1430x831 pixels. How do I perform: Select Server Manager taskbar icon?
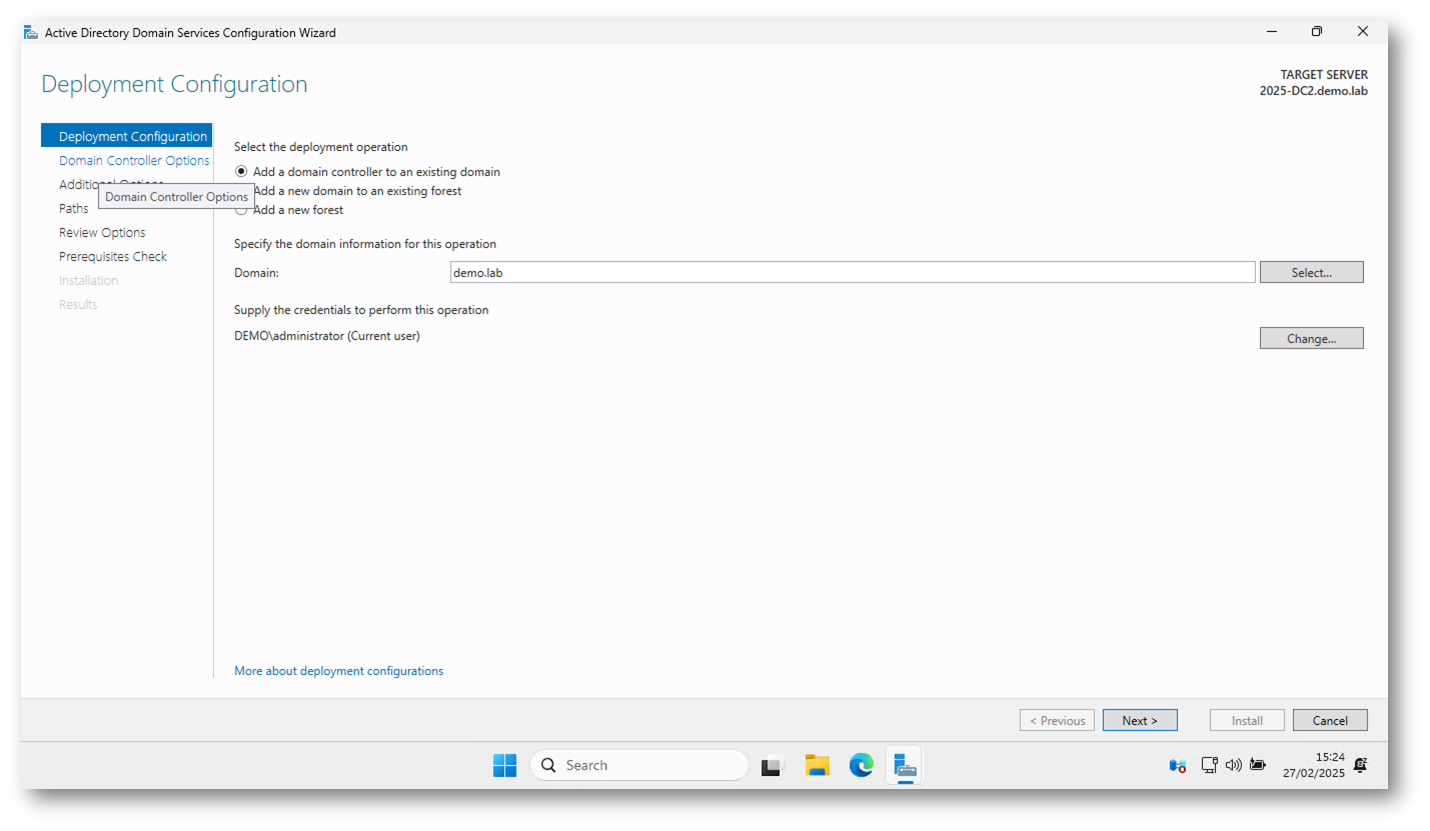[x=905, y=766]
